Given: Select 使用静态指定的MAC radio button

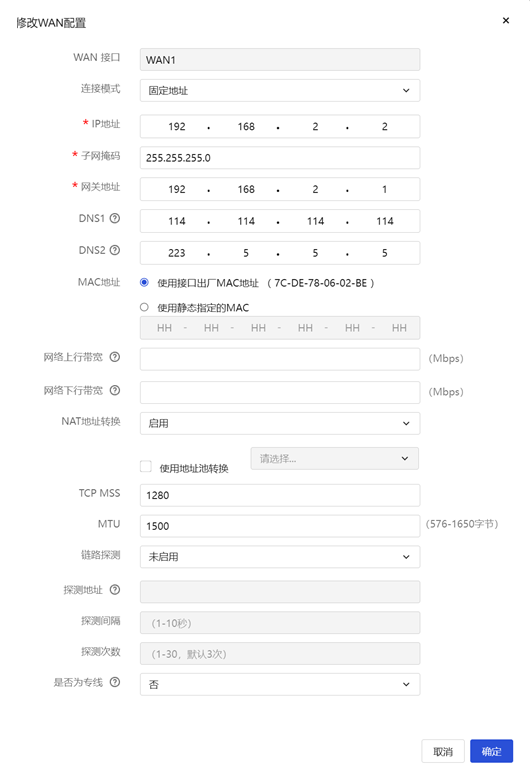Looking at the screenshot, I should pos(144,307).
